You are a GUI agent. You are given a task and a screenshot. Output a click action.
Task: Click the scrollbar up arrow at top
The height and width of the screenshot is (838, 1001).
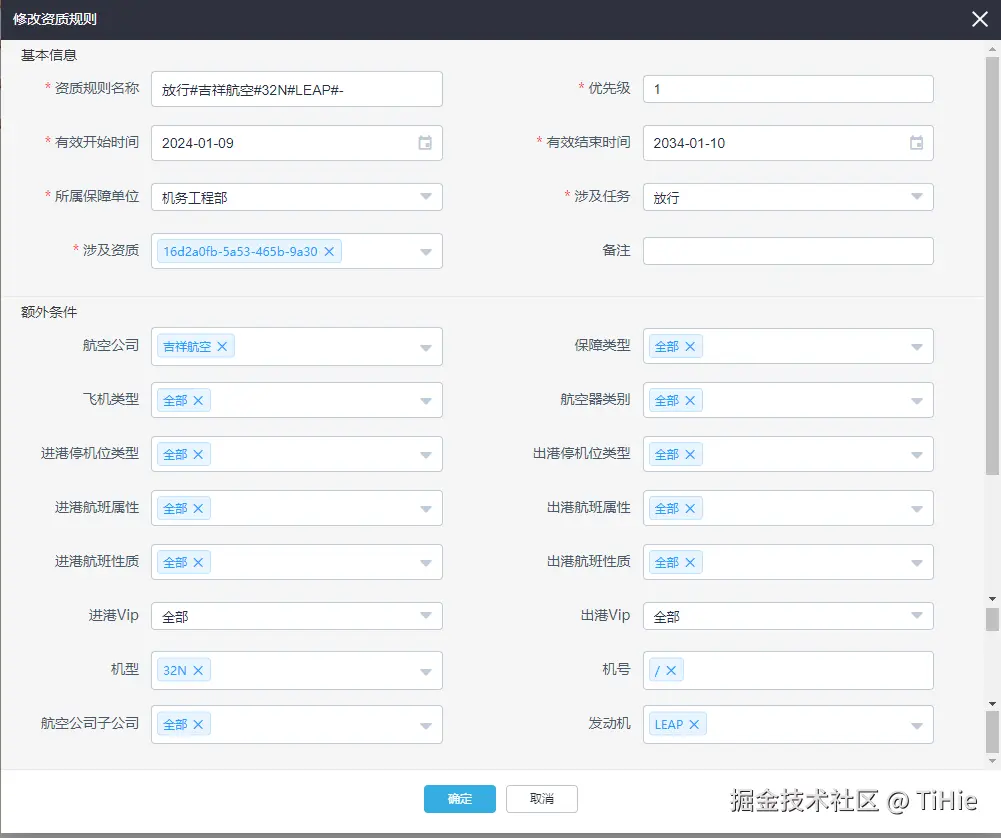pos(992,49)
